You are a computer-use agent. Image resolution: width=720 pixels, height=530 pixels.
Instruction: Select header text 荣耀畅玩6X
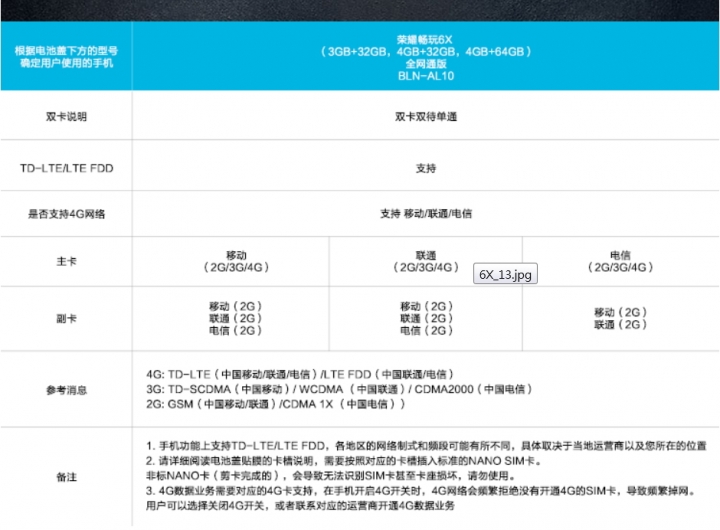(425, 39)
